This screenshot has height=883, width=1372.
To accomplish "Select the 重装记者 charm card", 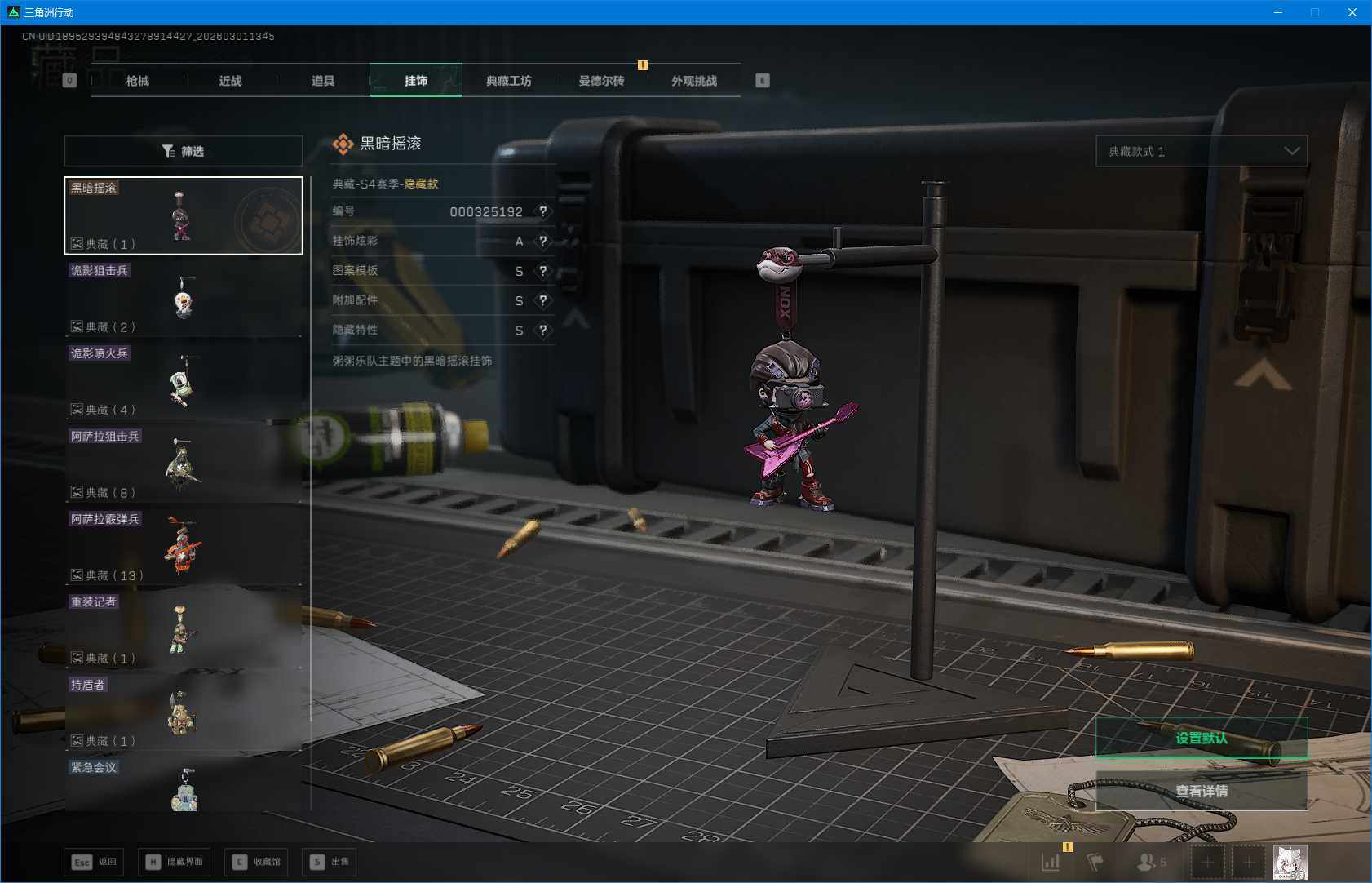I will coord(184,629).
